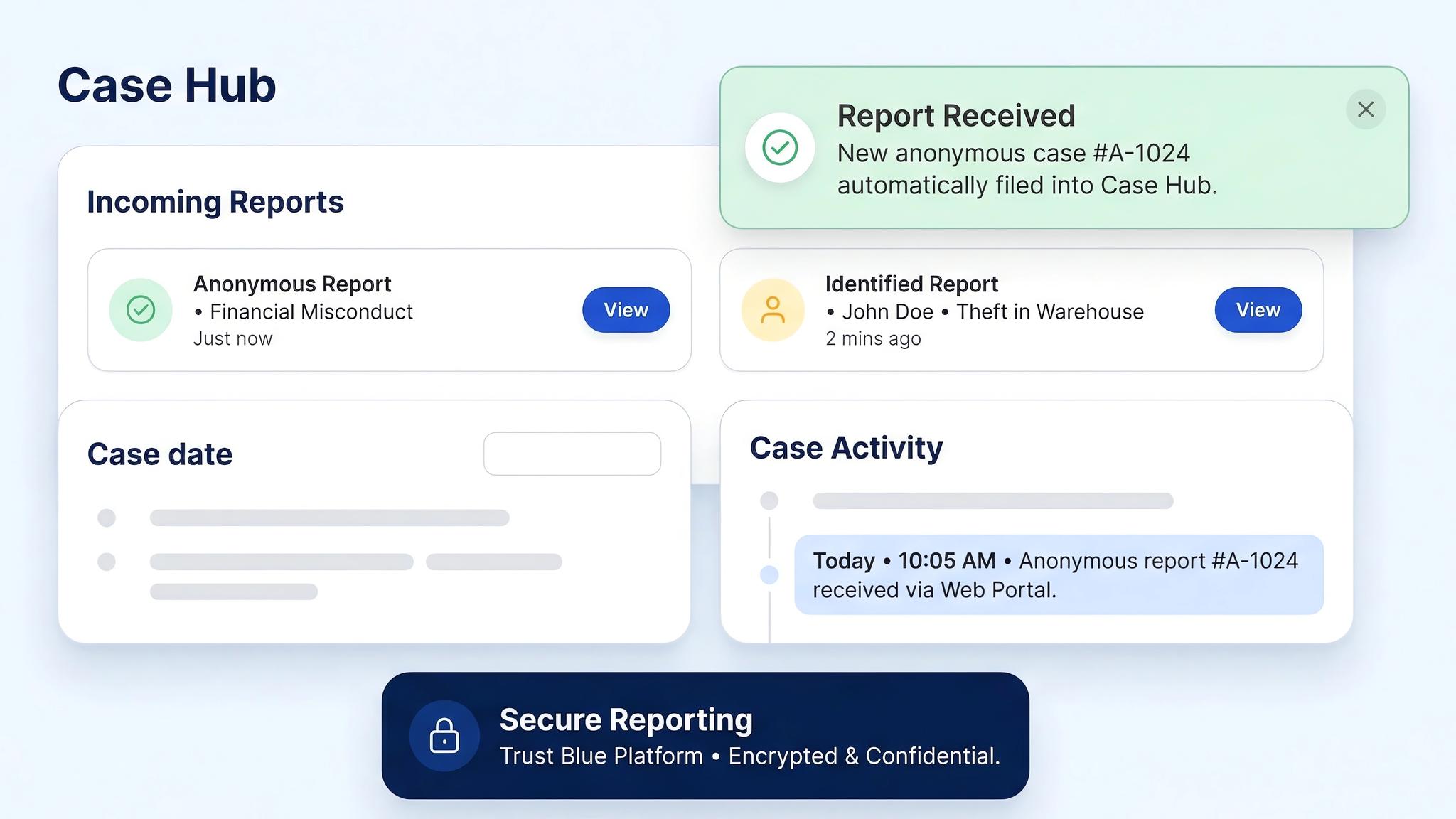Click the second bullet icon in the Case date list
The image size is (1456, 819).
pos(107,562)
